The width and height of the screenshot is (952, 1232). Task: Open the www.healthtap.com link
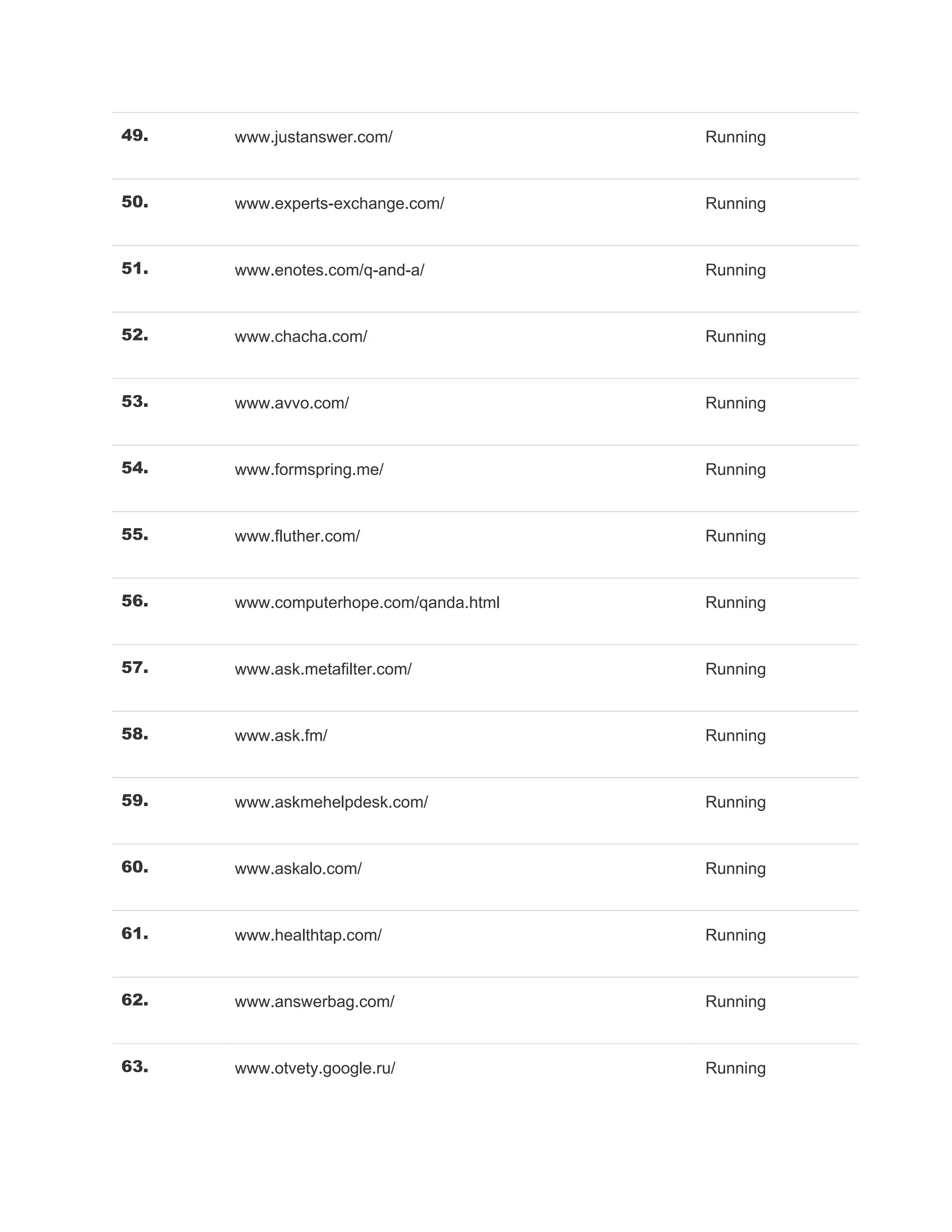point(308,935)
